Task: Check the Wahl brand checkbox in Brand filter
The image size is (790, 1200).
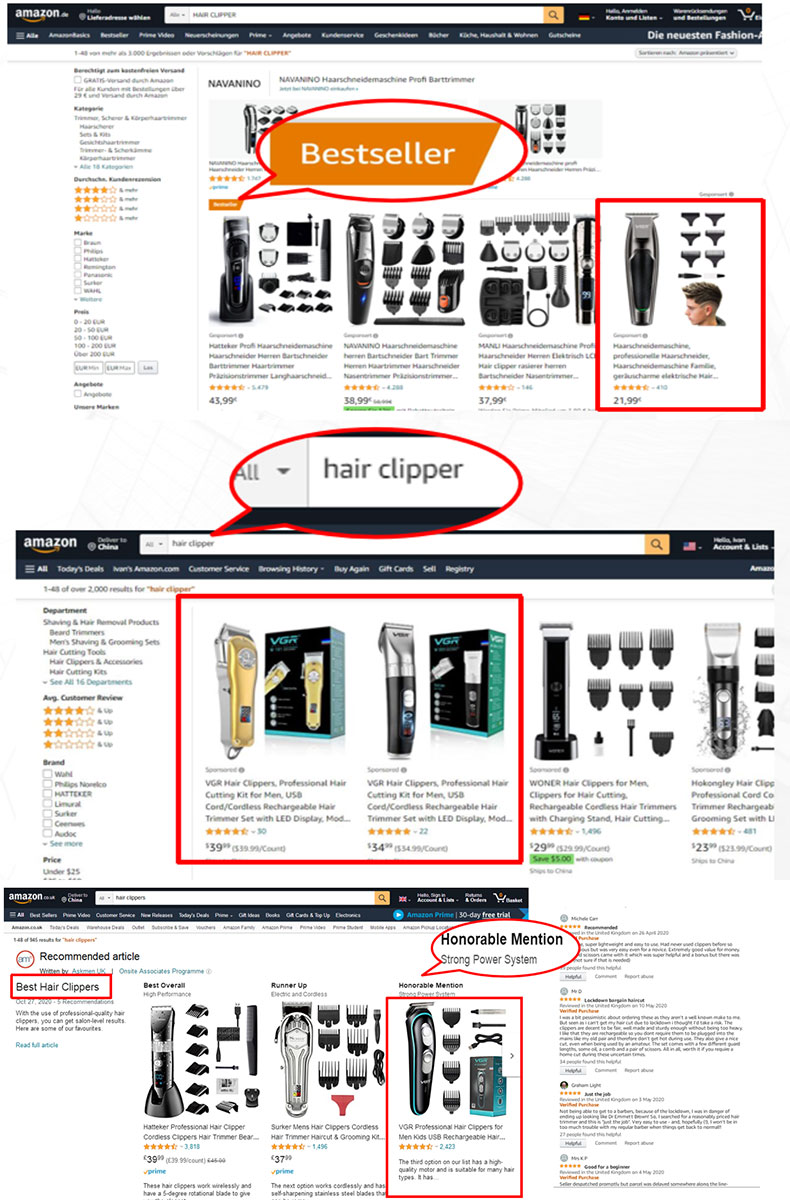Action: 46,773
